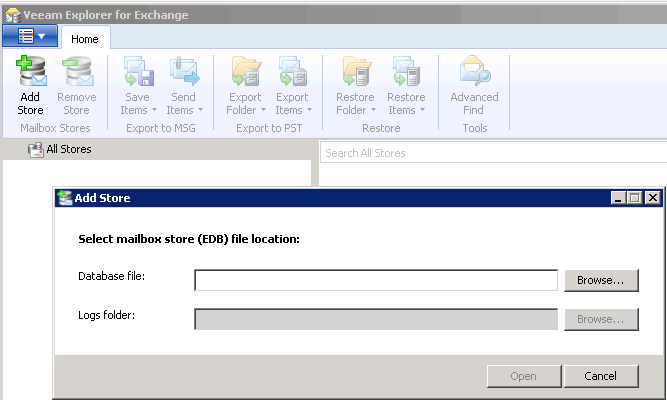
Task: Expand the Export Items dropdown arrow
Action: click(x=309, y=110)
